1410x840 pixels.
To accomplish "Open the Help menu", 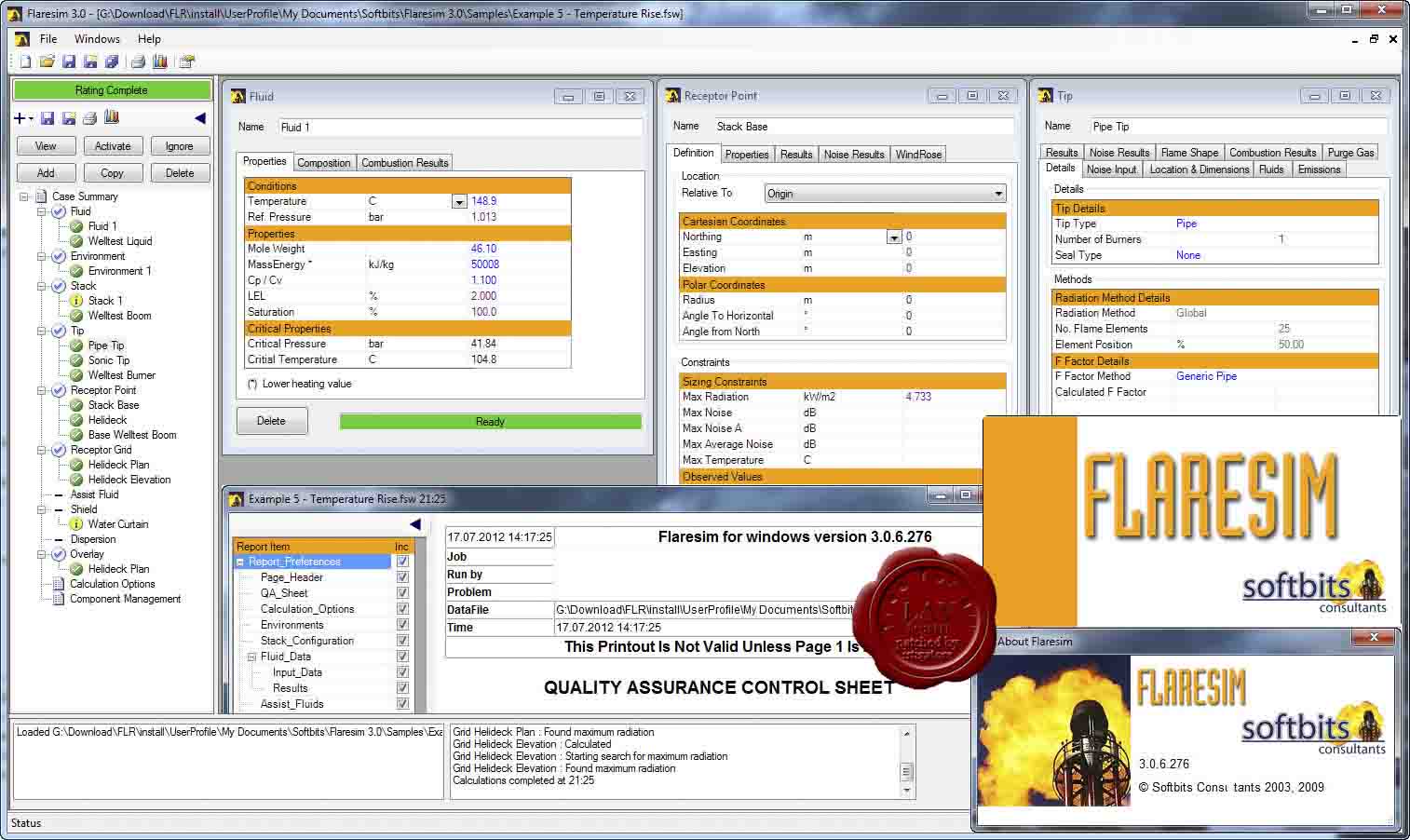I will coord(149,39).
